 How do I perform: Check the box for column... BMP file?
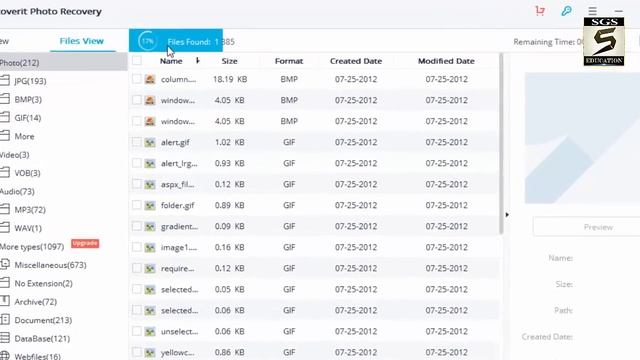click(137, 79)
